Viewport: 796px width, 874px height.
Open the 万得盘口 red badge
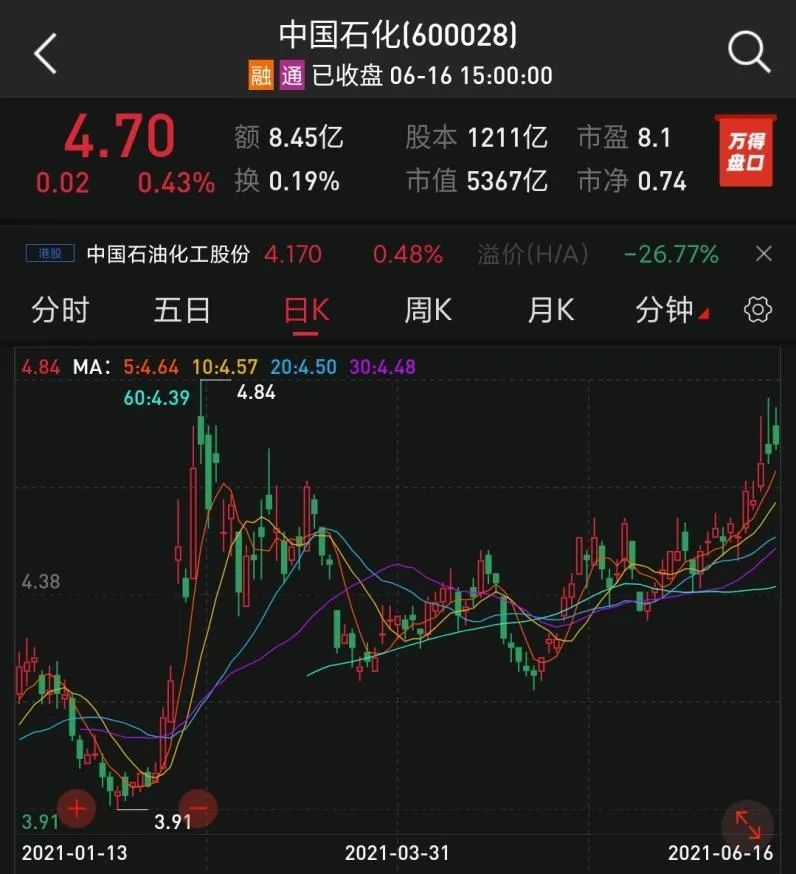746,150
